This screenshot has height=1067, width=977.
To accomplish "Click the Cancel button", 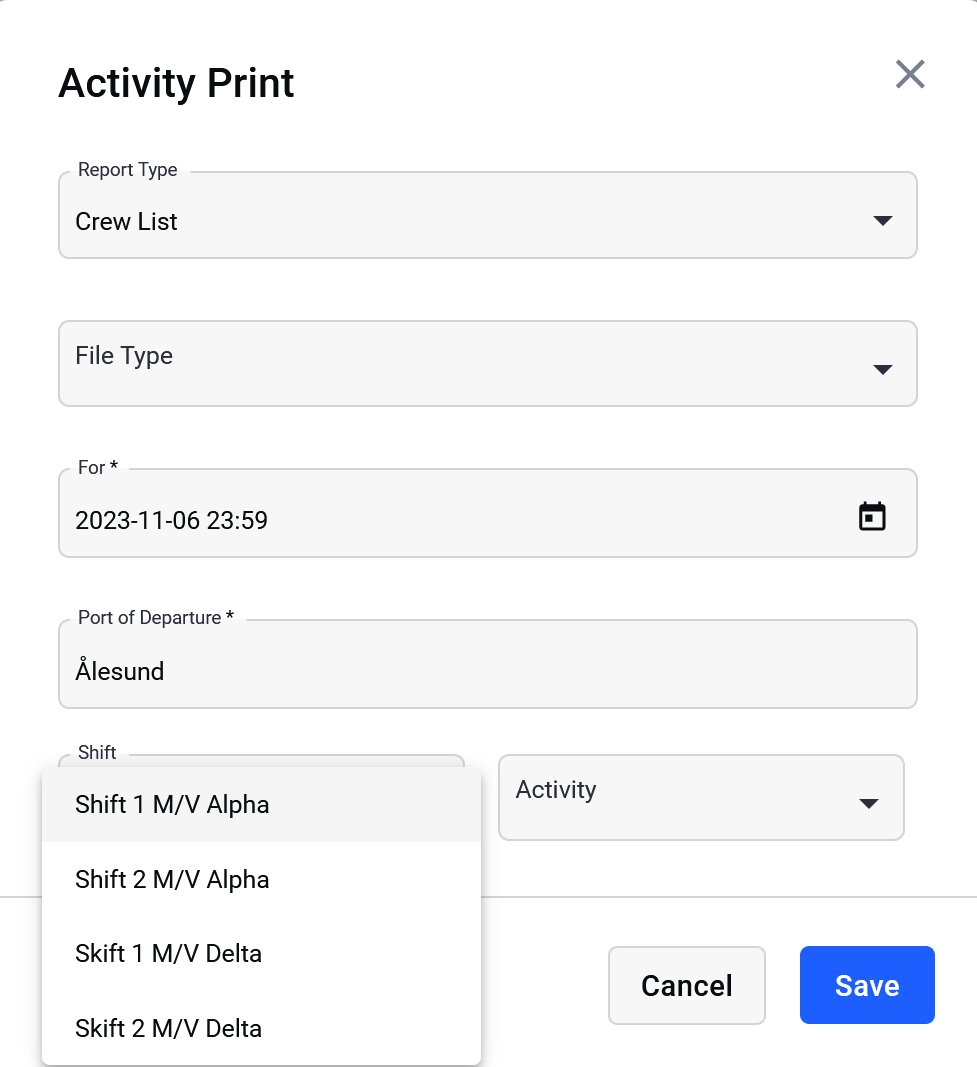I will (x=686, y=985).
